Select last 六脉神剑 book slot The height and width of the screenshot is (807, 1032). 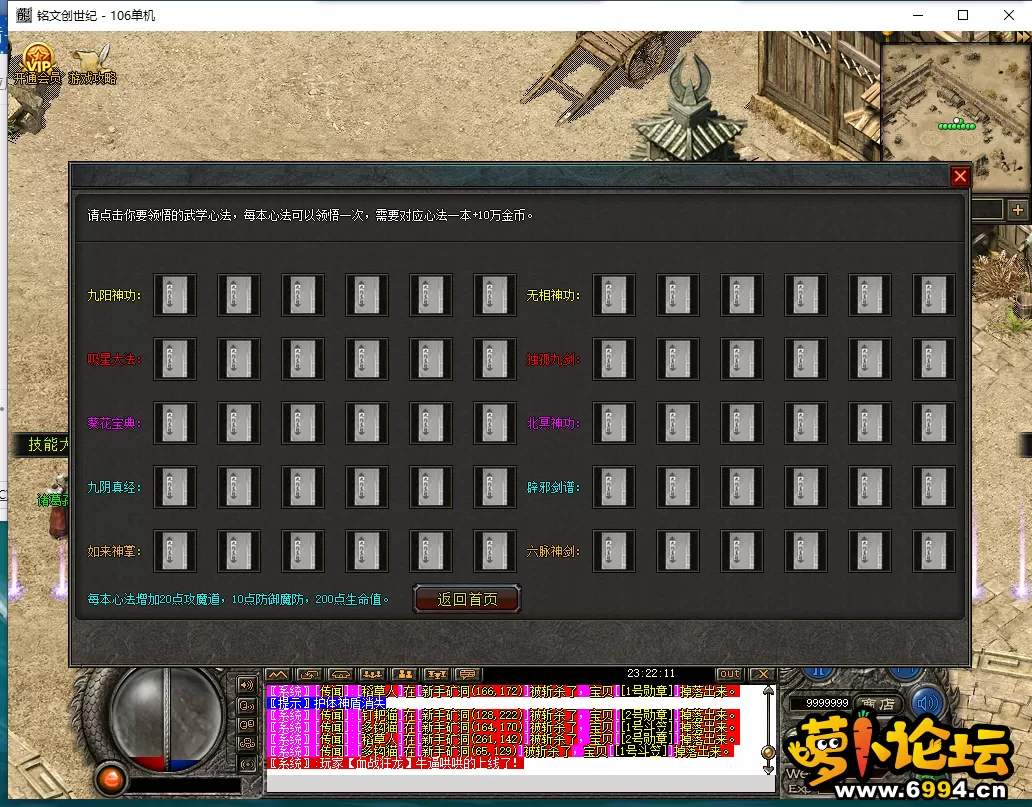(x=934, y=550)
